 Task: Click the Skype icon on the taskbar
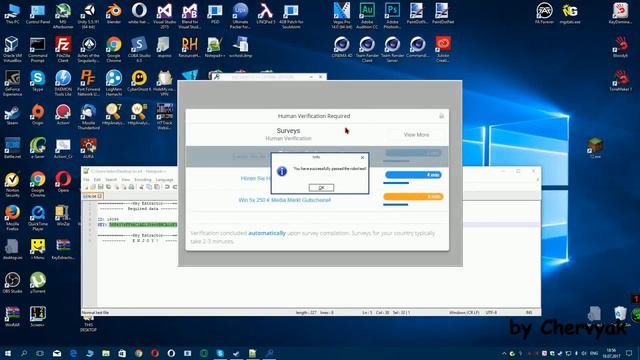220,353
